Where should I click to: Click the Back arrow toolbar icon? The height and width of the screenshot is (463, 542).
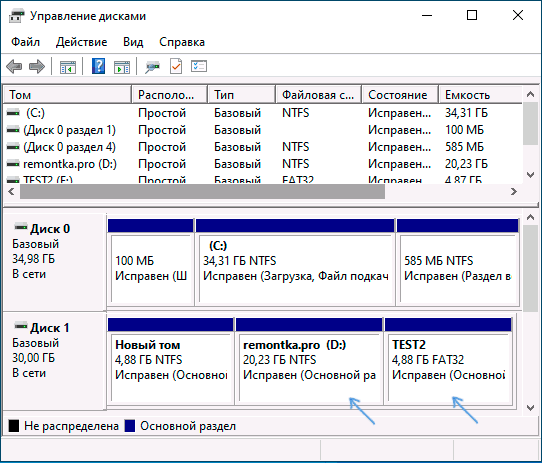tap(14, 66)
